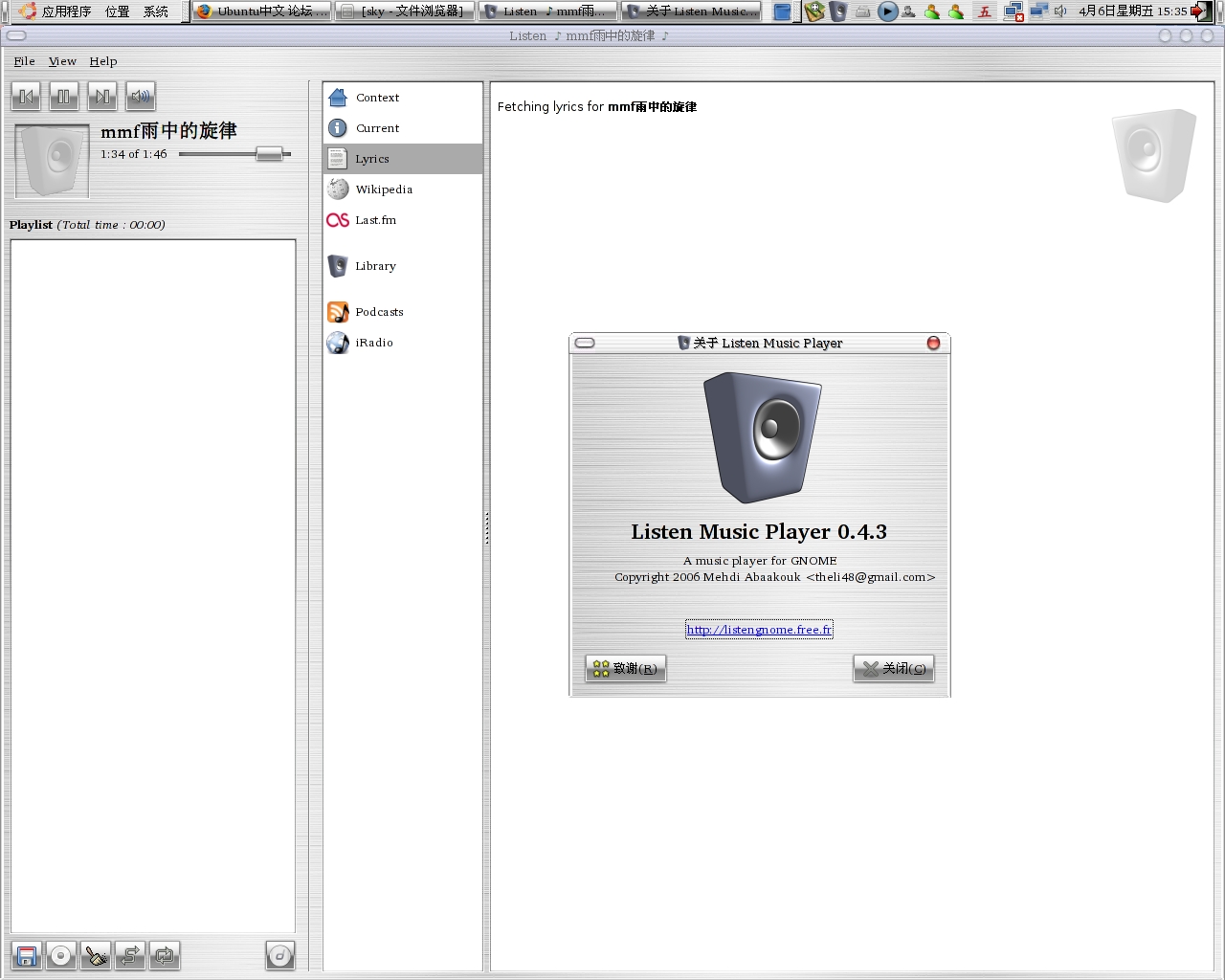Switch to the Ubuntu中文论坛 Firefox taskbar window
Viewport: 1225px width, 980px height.
pos(262,11)
